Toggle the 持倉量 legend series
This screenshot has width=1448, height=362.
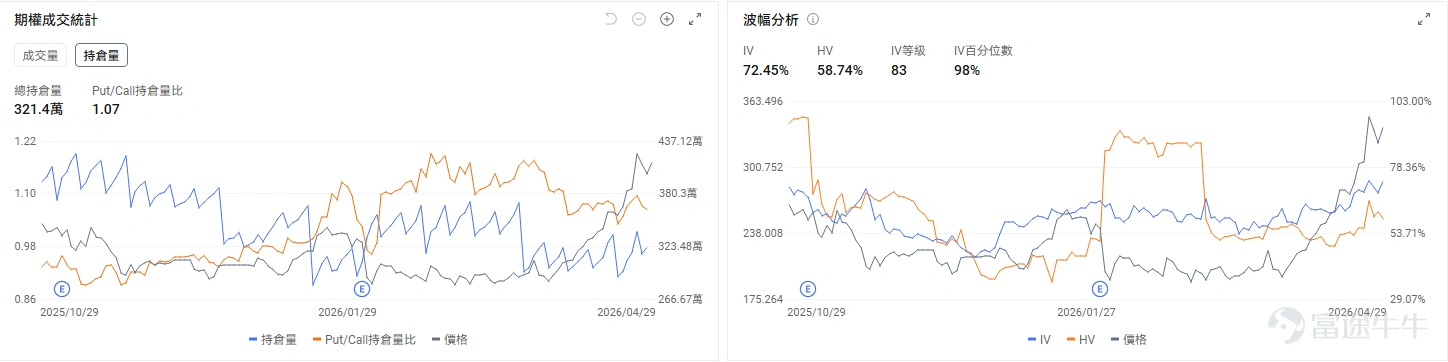tap(272, 340)
